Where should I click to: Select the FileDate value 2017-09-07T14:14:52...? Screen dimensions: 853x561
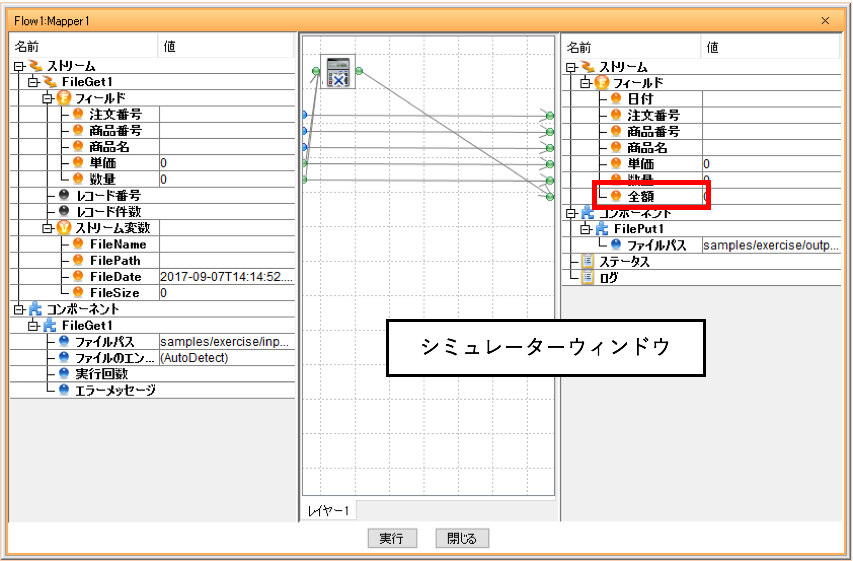coord(226,276)
